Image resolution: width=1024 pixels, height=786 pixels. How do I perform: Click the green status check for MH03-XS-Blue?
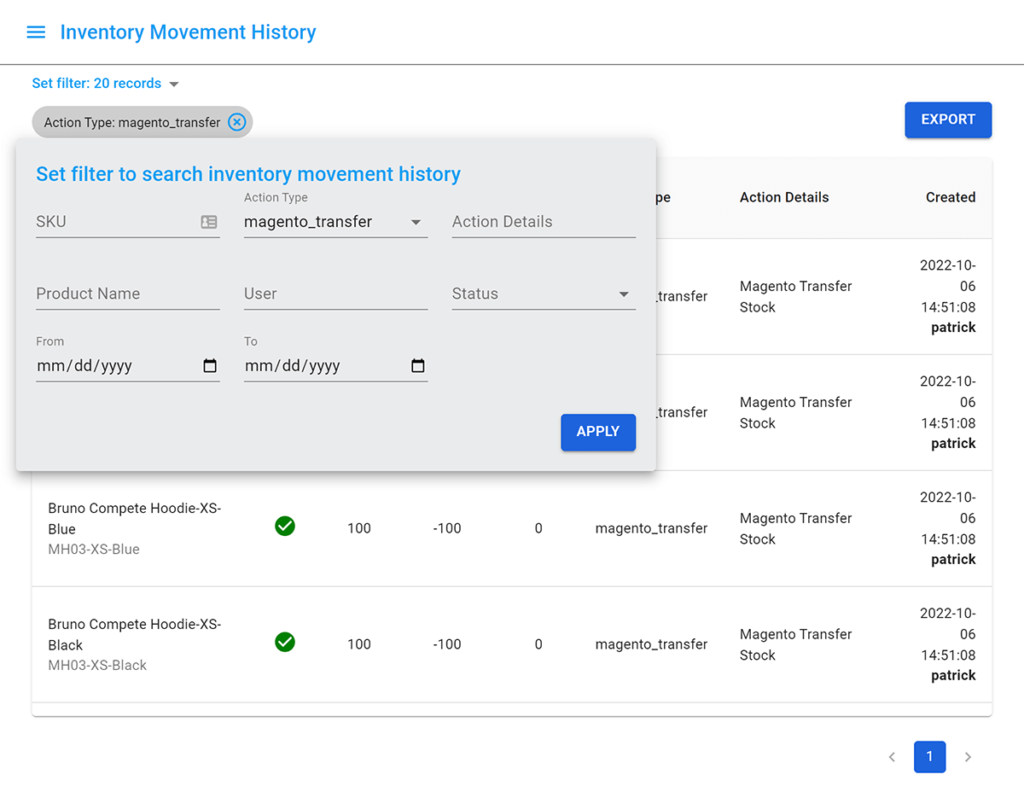284,526
